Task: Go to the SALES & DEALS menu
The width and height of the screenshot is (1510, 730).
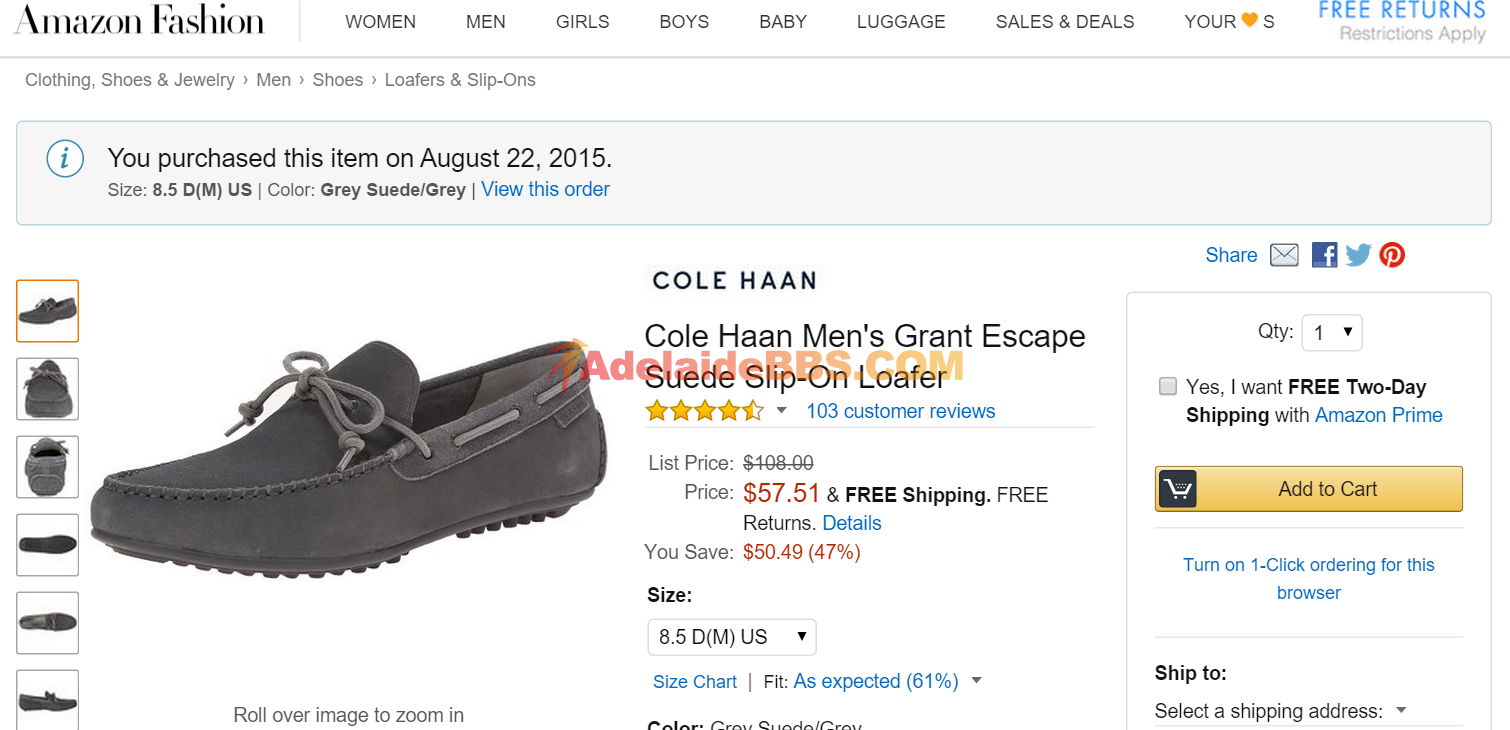Action: (1065, 22)
